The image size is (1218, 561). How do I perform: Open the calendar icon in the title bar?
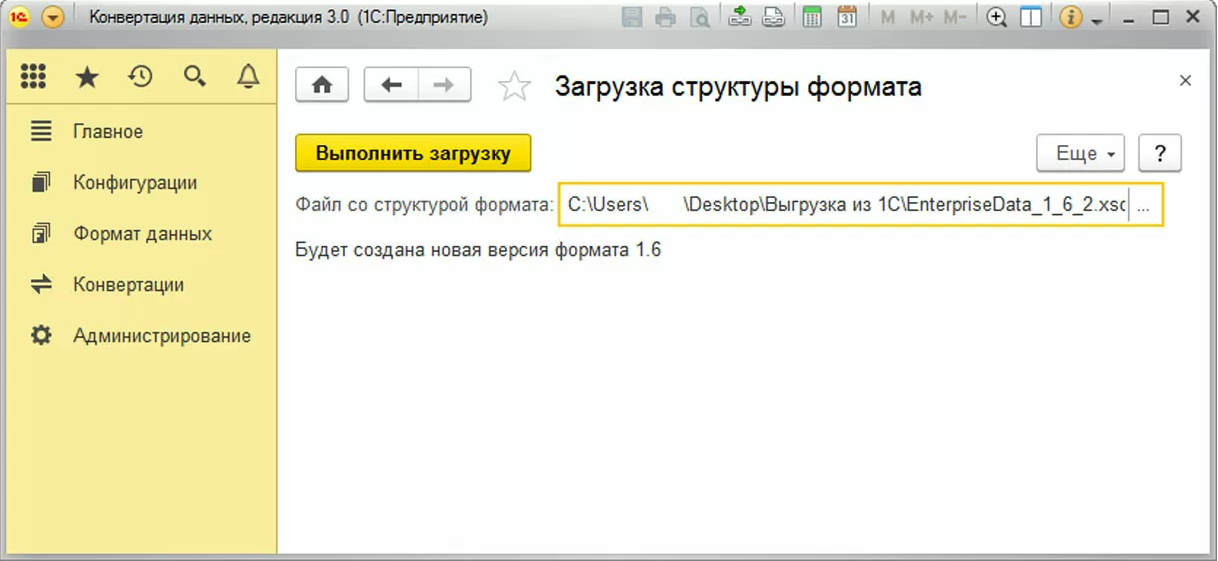[x=847, y=17]
